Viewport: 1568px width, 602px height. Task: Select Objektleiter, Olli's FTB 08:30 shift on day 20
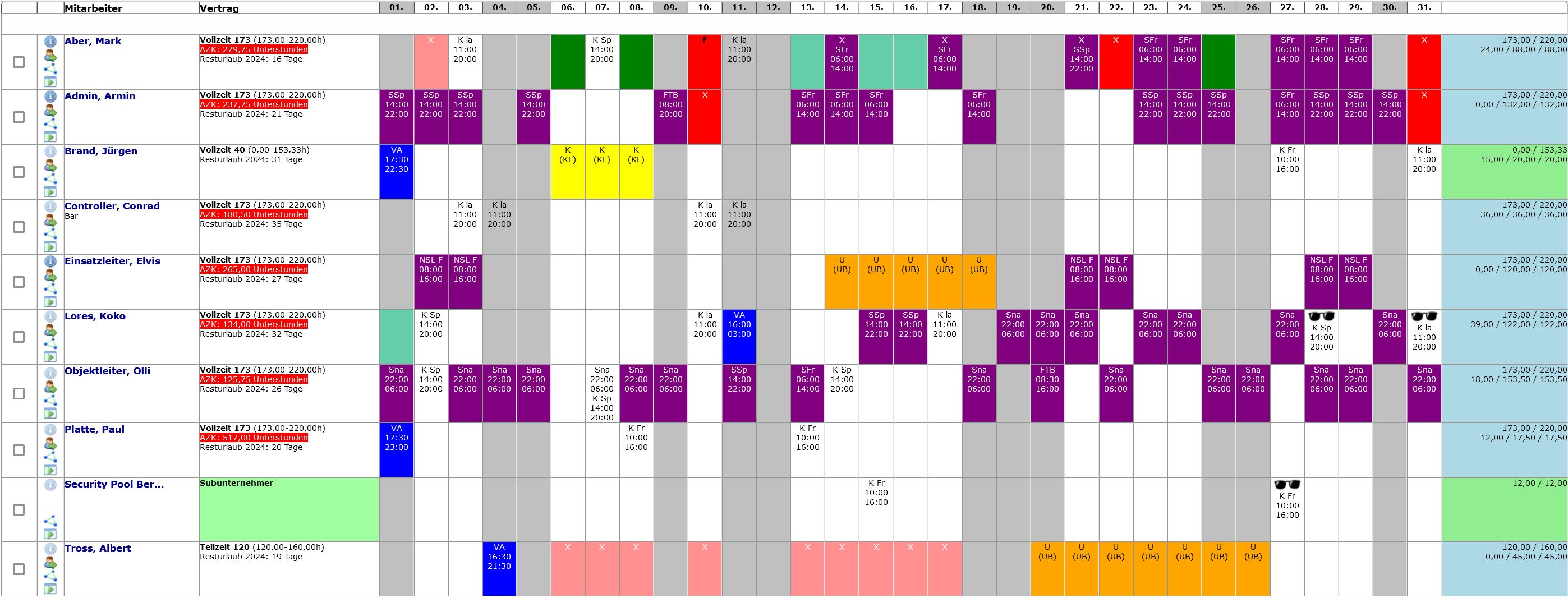[1047, 393]
